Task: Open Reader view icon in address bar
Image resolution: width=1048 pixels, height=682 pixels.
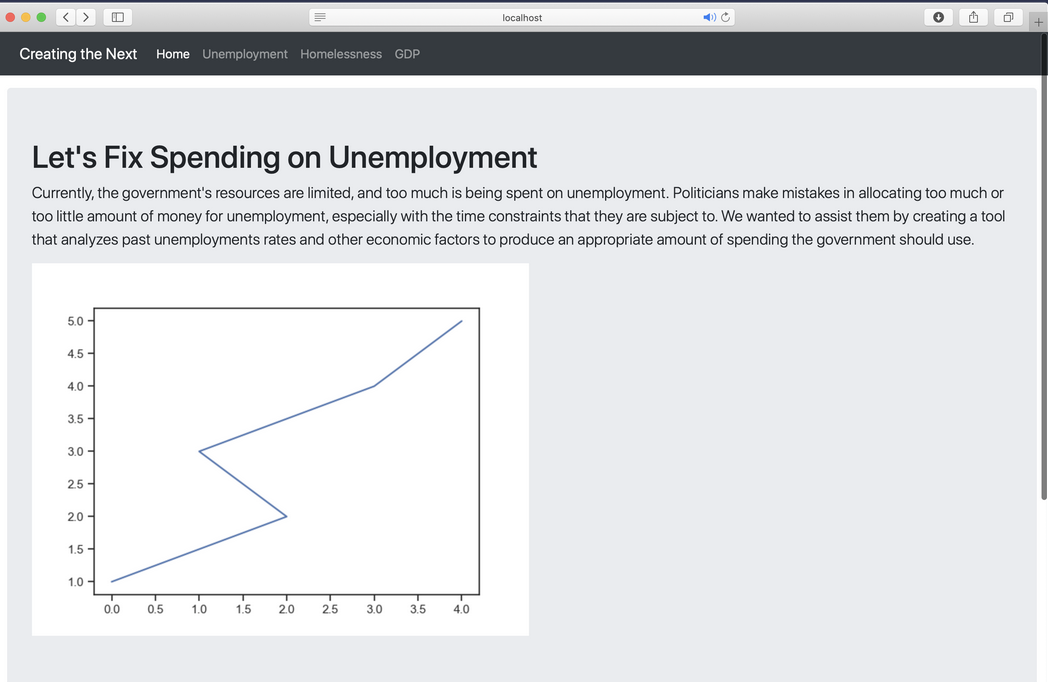Action: (320, 17)
